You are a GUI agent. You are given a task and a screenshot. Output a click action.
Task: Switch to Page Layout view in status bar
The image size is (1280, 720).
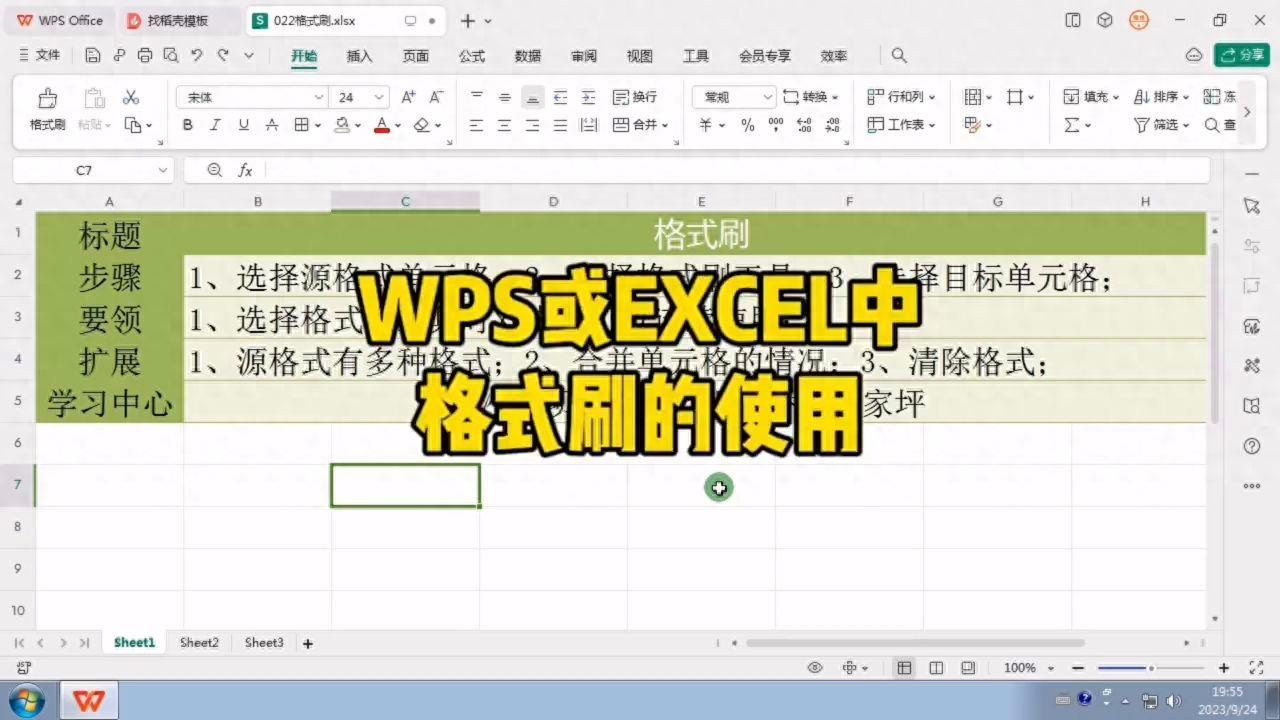pyautogui.click(x=936, y=668)
